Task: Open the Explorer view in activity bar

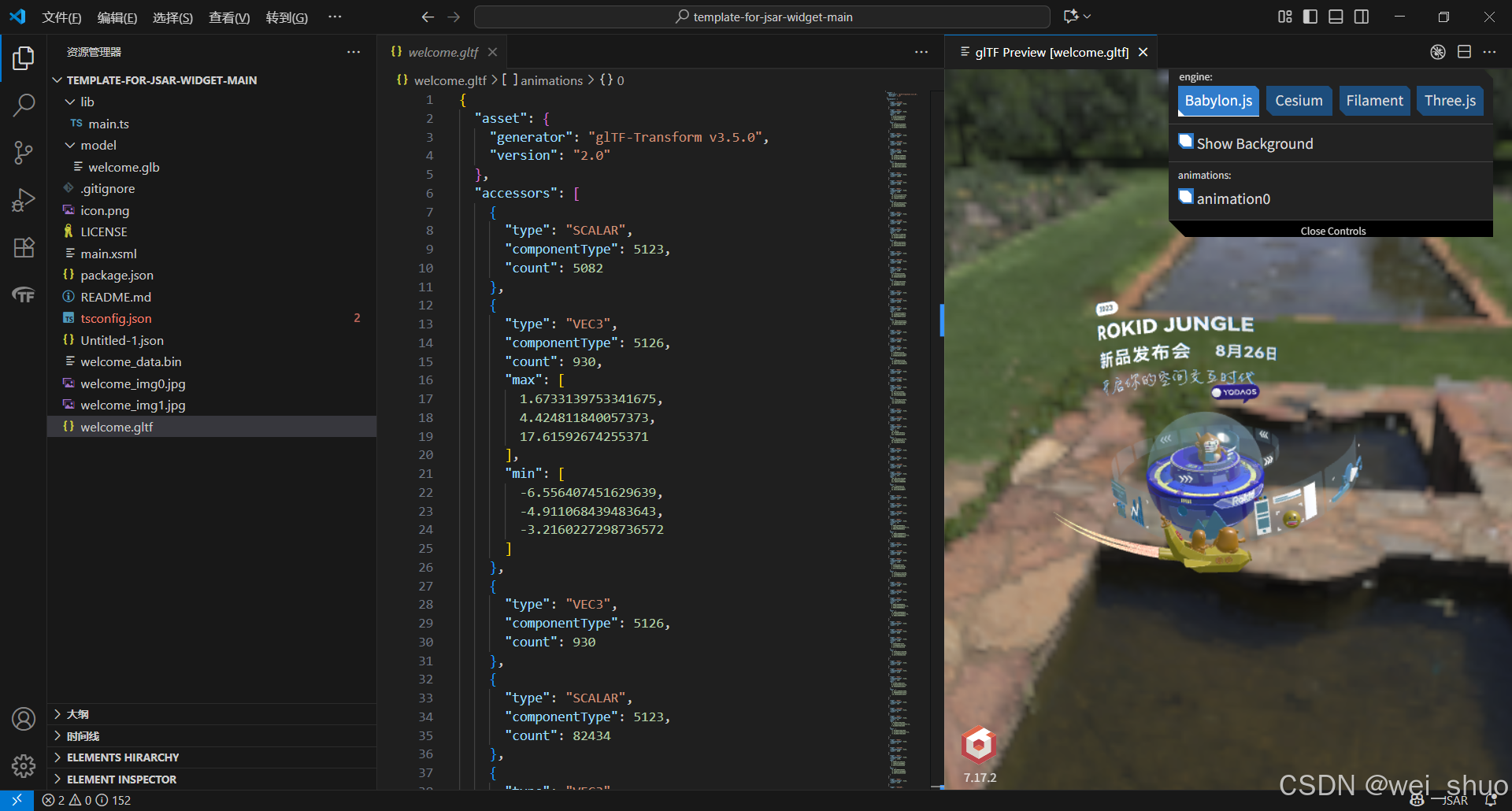Action: (x=24, y=58)
